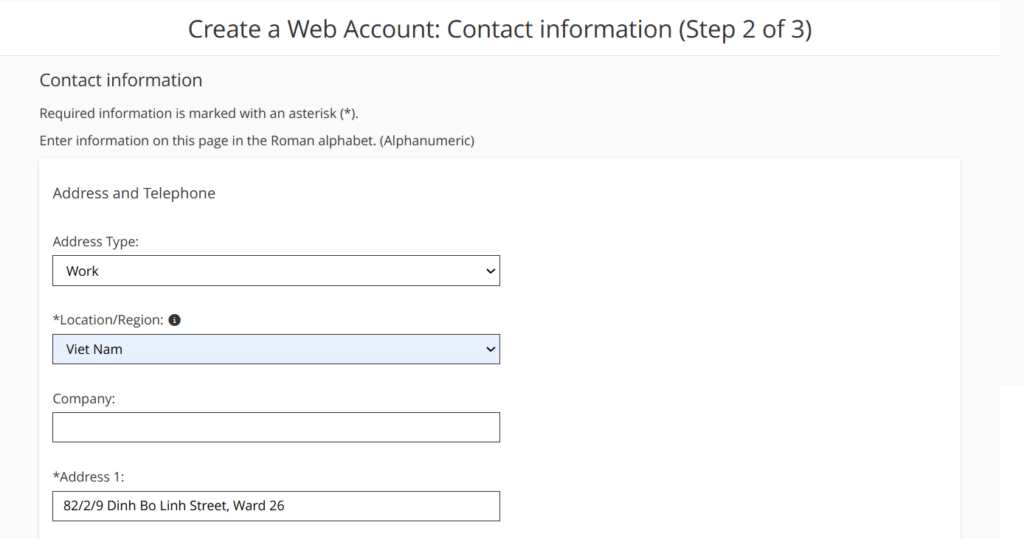This screenshot has width=1024, height=539.
Task: Click the '(Step 2 of 3)' title text
Action: pyautogui.click(x=745, y=29)
